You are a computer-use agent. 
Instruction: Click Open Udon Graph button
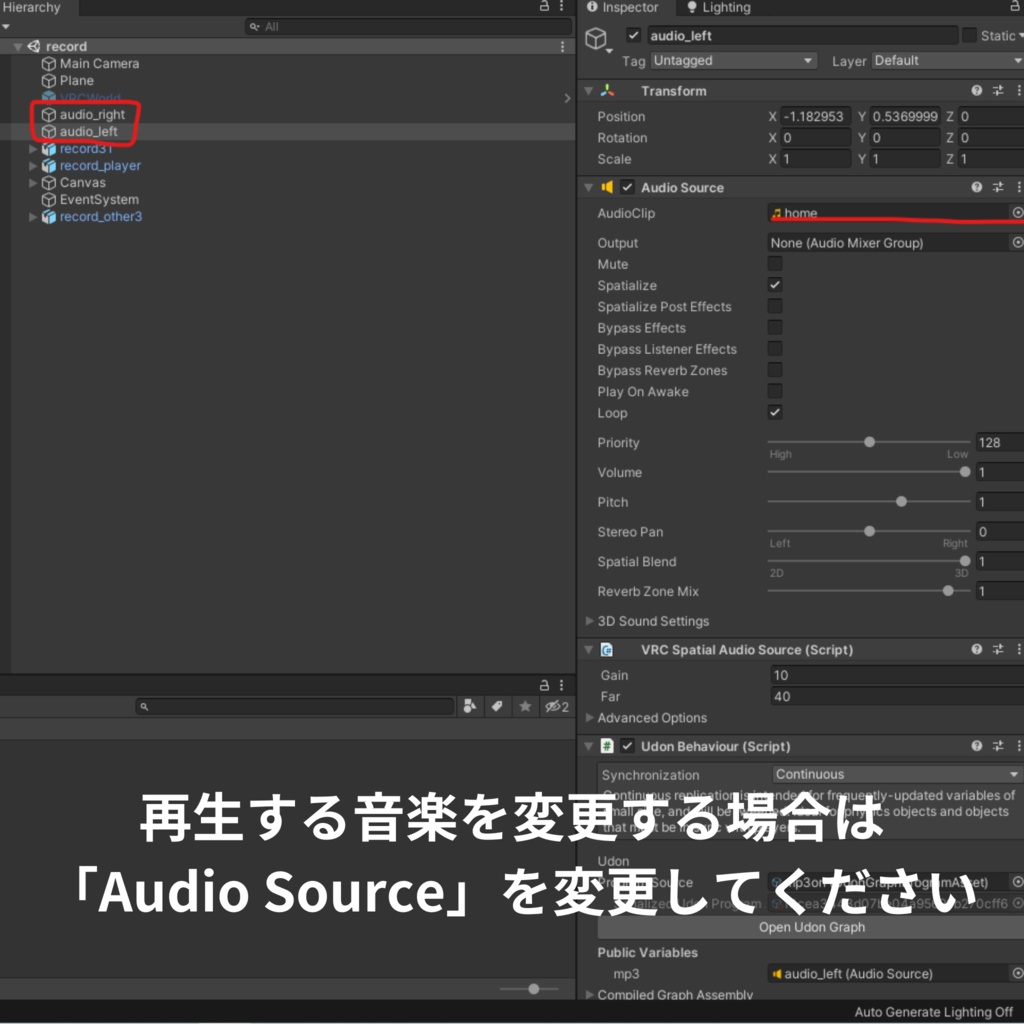coord(811,927)
